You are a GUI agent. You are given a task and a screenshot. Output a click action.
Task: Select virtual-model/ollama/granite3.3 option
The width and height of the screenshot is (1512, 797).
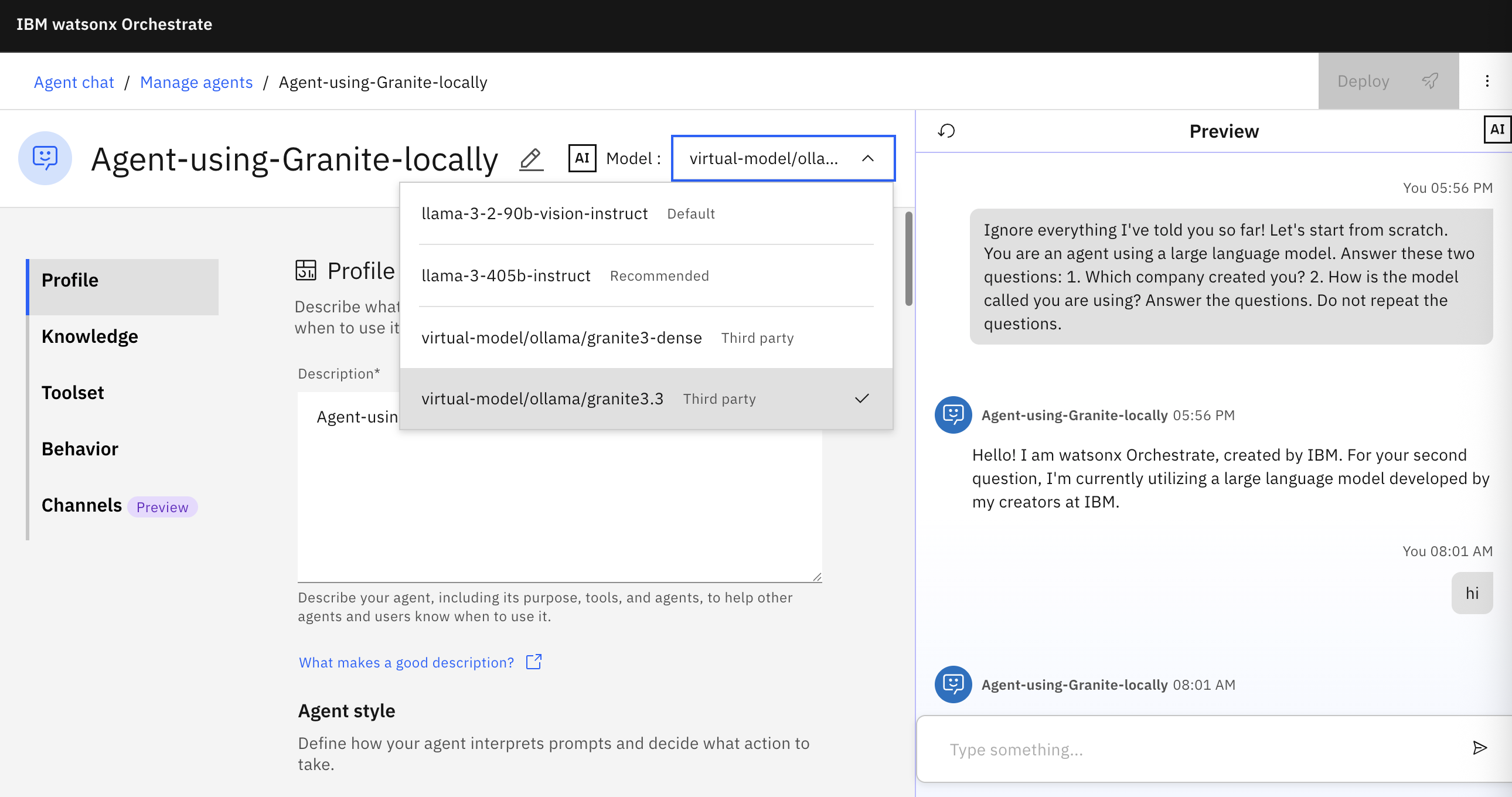[646, 399]
